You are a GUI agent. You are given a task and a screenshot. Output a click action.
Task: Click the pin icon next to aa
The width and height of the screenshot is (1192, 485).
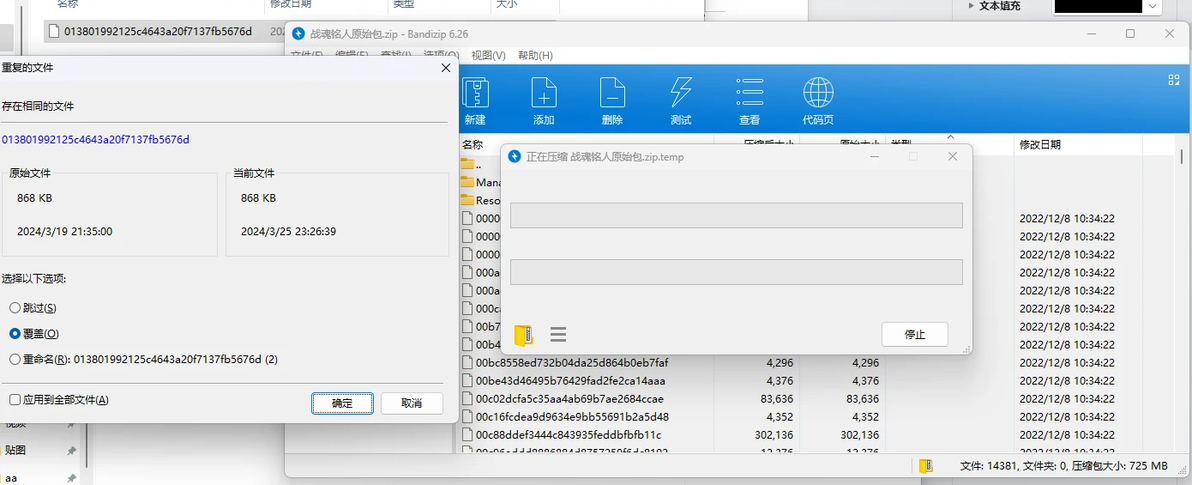71,478
